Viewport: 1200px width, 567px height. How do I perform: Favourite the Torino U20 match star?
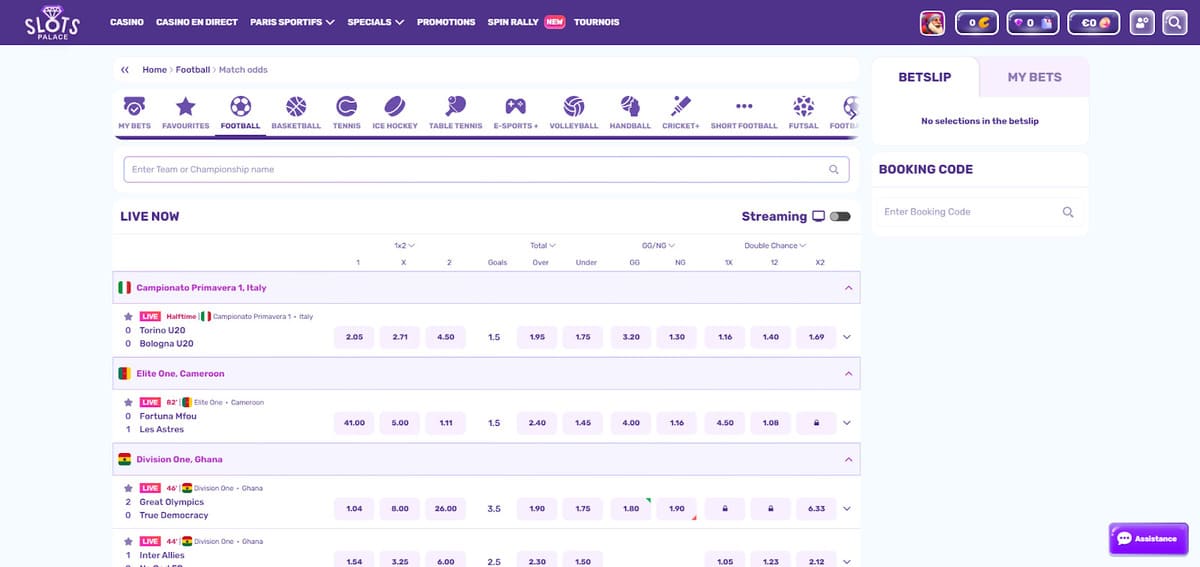[128, 316]
